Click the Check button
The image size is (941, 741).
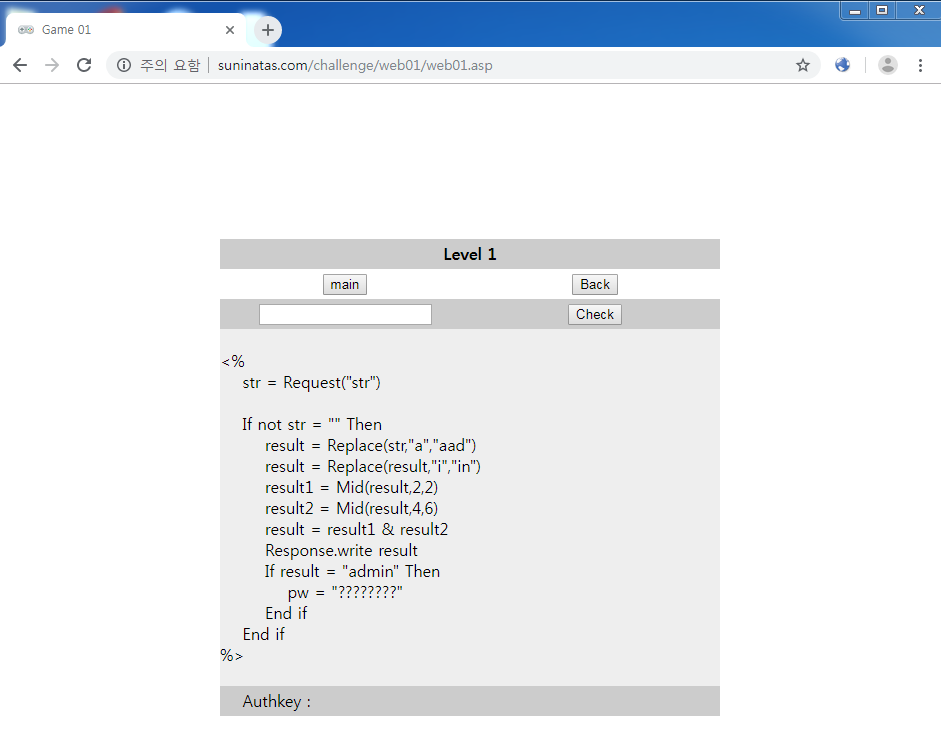click(x=595, y=314)
